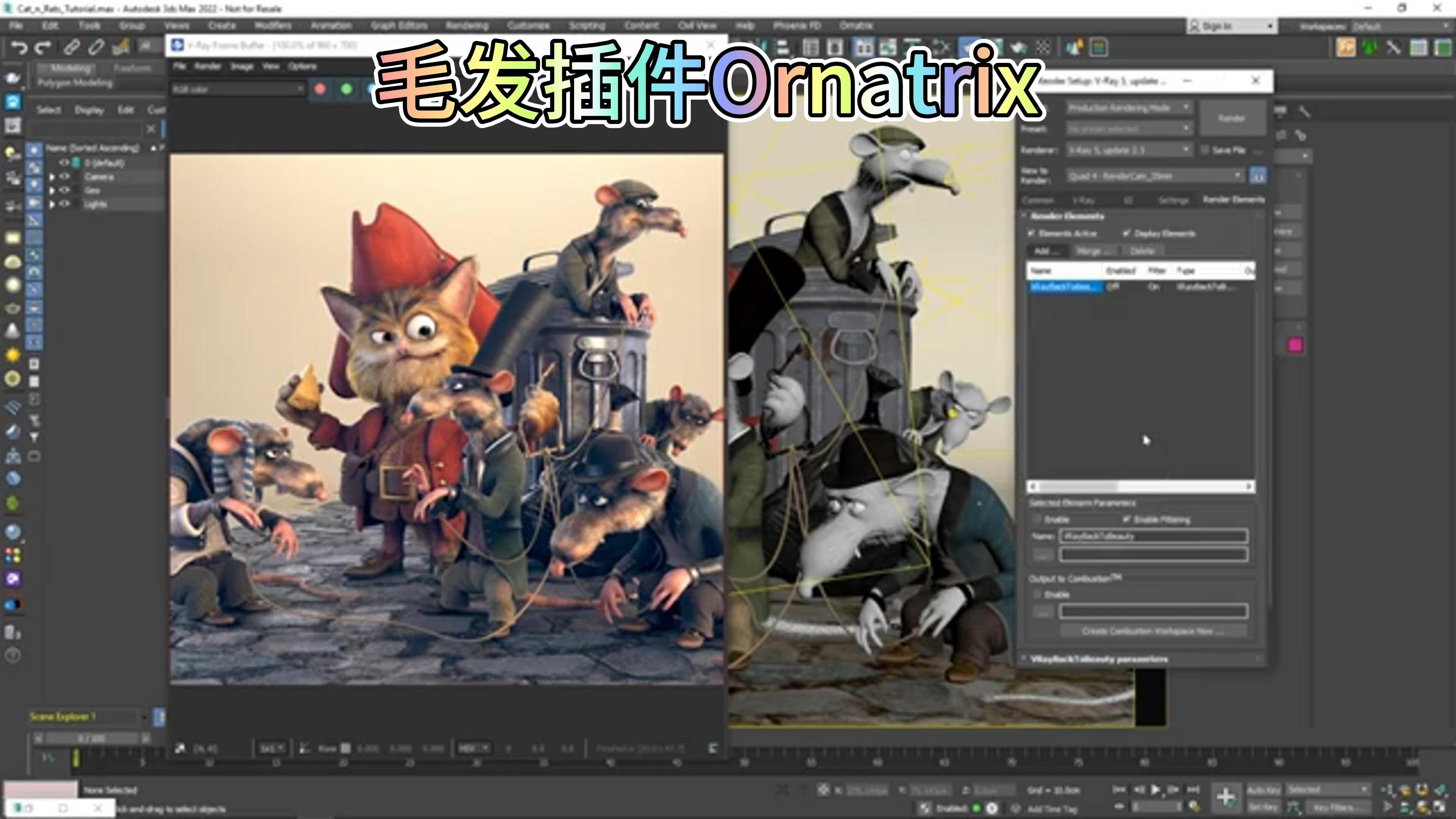Click the green channel circle in frame buffer
The height and width of the screenshot is (819, 1456).
(x=347, y=89)
